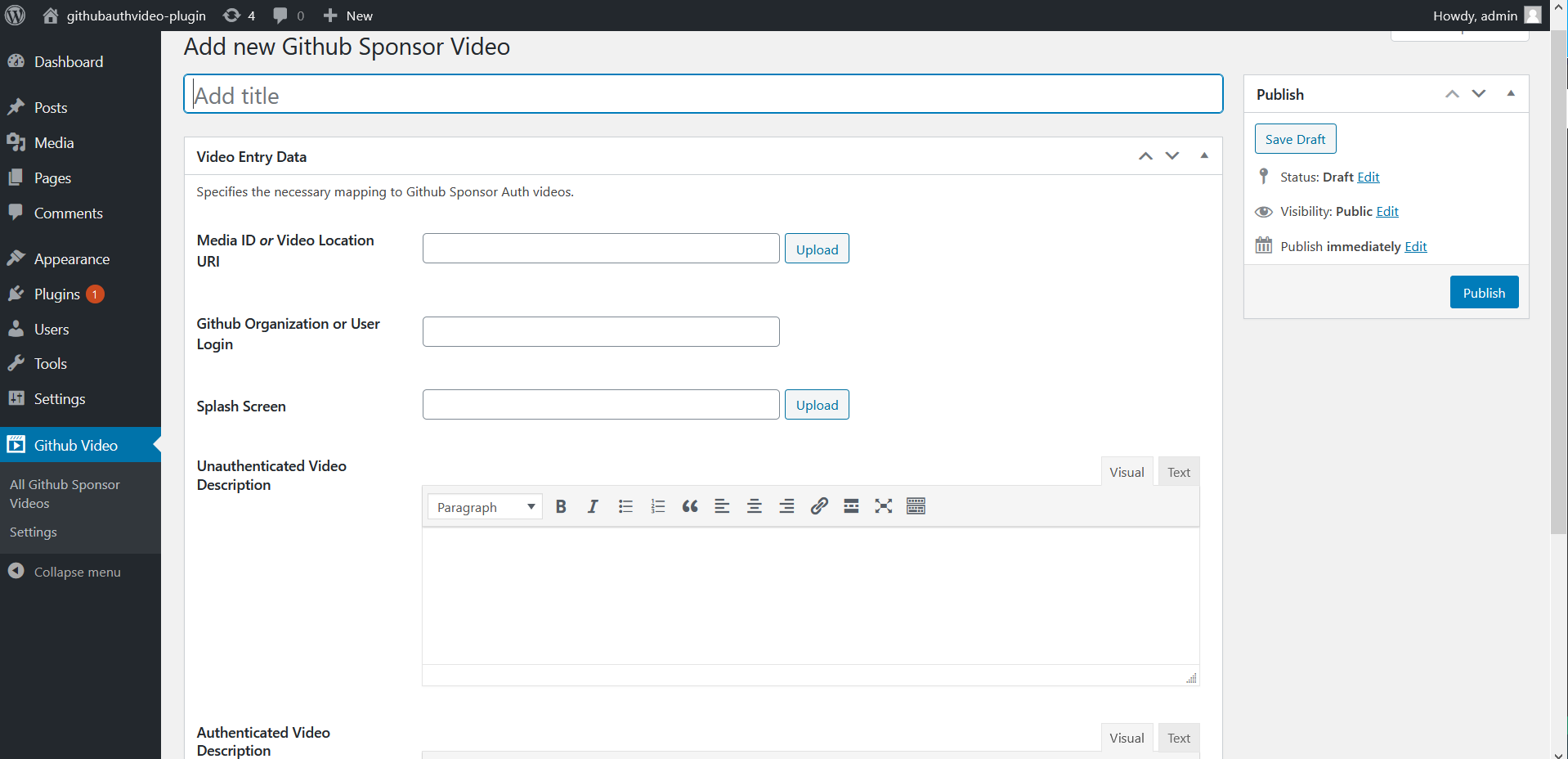This screenshot has width=1568, height=759.
Task: Focus the Splash Screen input field
Action: click(601, 405)
